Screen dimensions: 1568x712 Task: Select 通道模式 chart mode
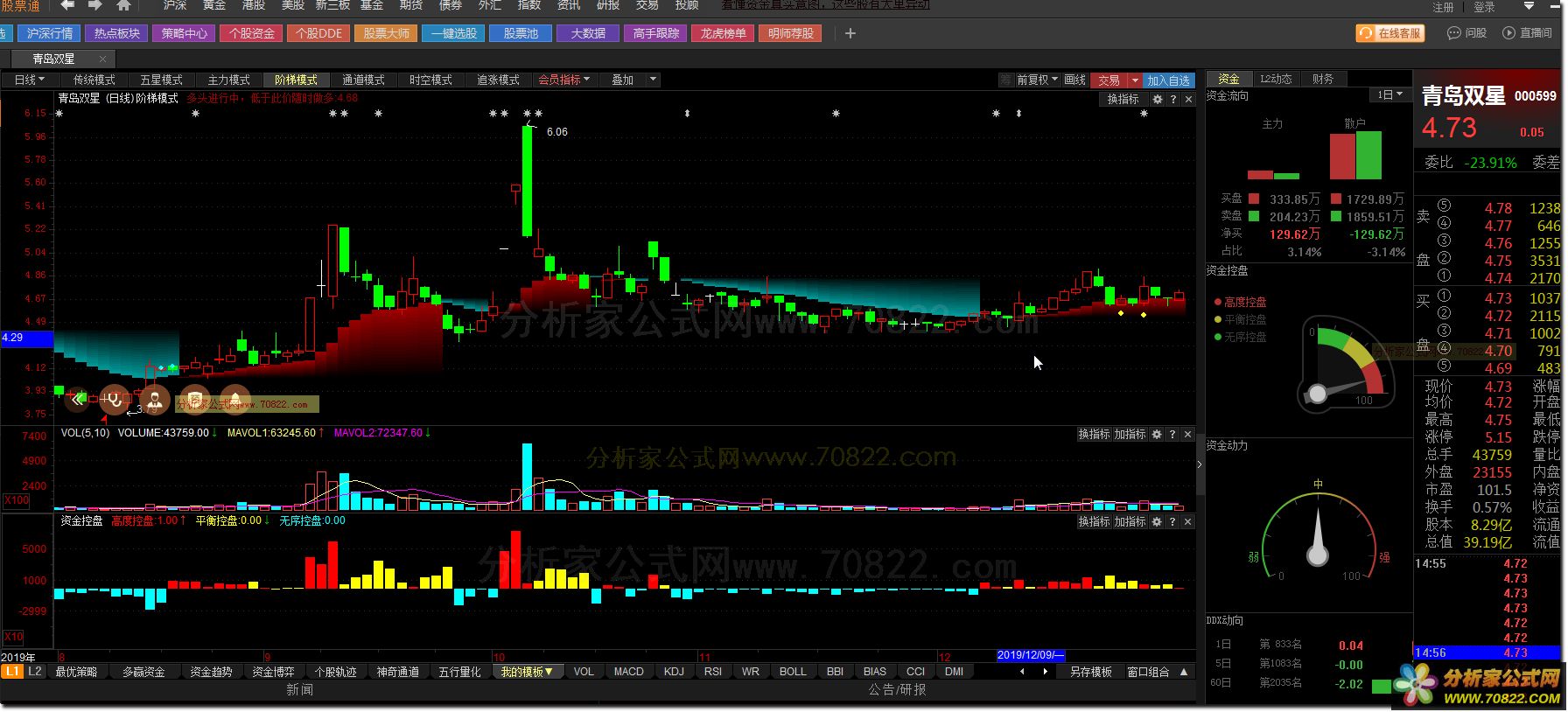[363, 80]
